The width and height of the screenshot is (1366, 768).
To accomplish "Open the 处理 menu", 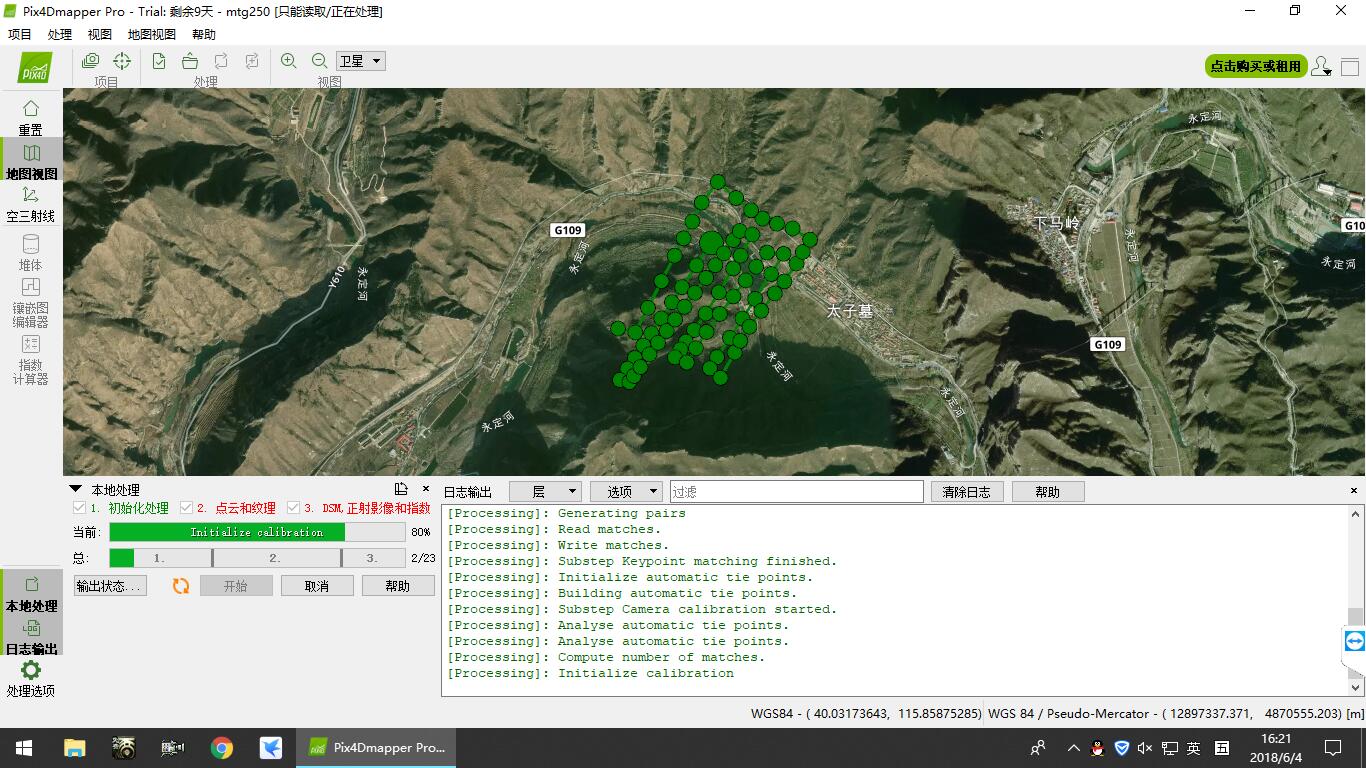I will [x=60, y=34].
